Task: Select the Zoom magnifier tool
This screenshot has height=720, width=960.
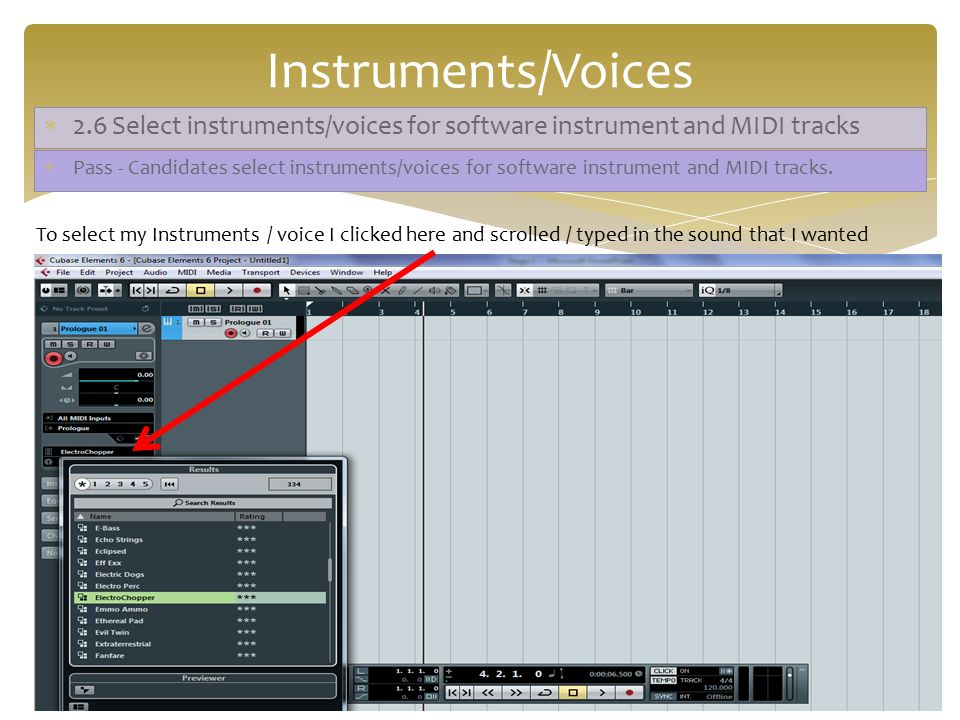Action: coord(368,290)
